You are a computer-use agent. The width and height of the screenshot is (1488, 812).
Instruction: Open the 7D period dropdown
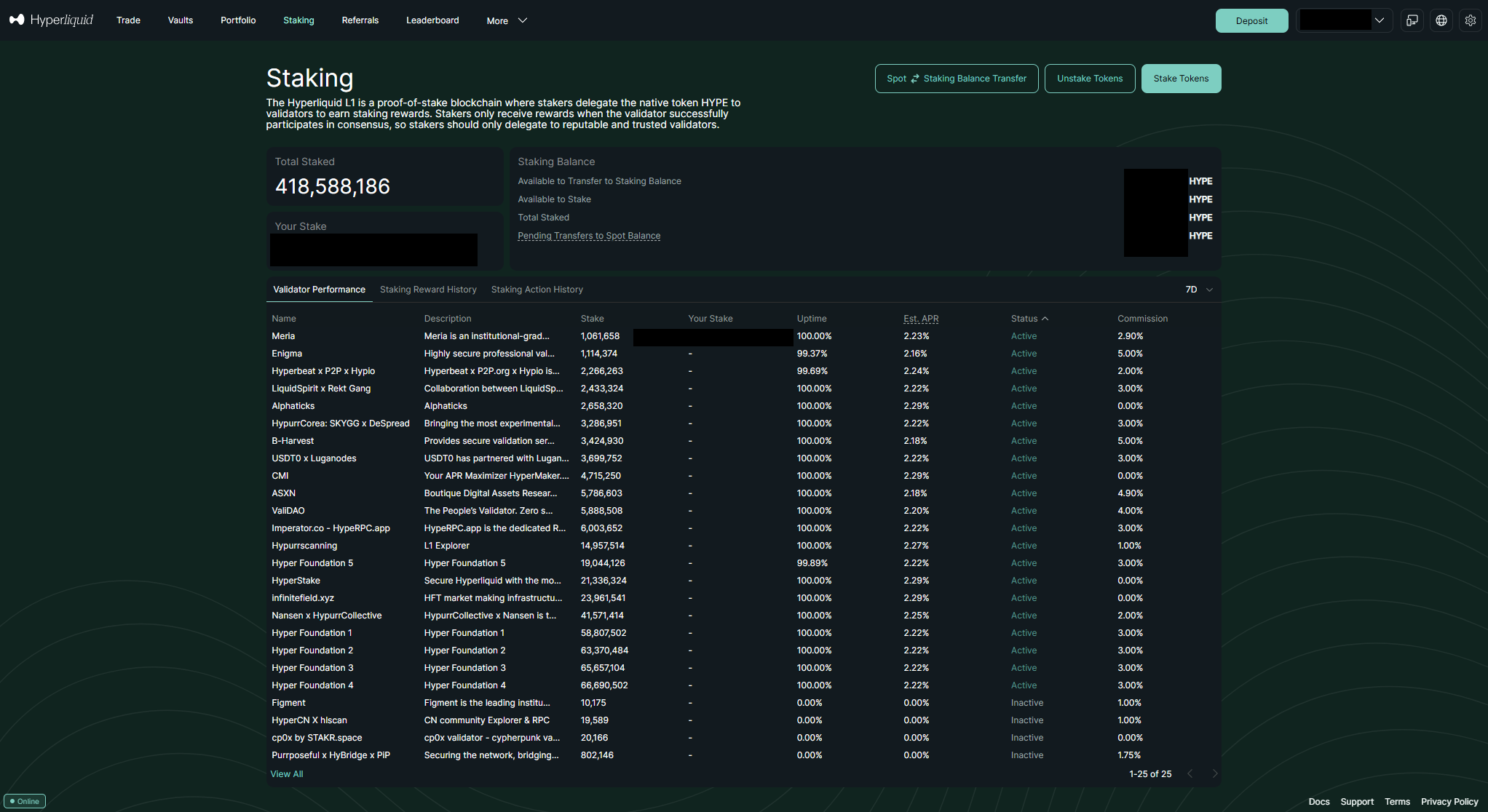click(1199, 290)
